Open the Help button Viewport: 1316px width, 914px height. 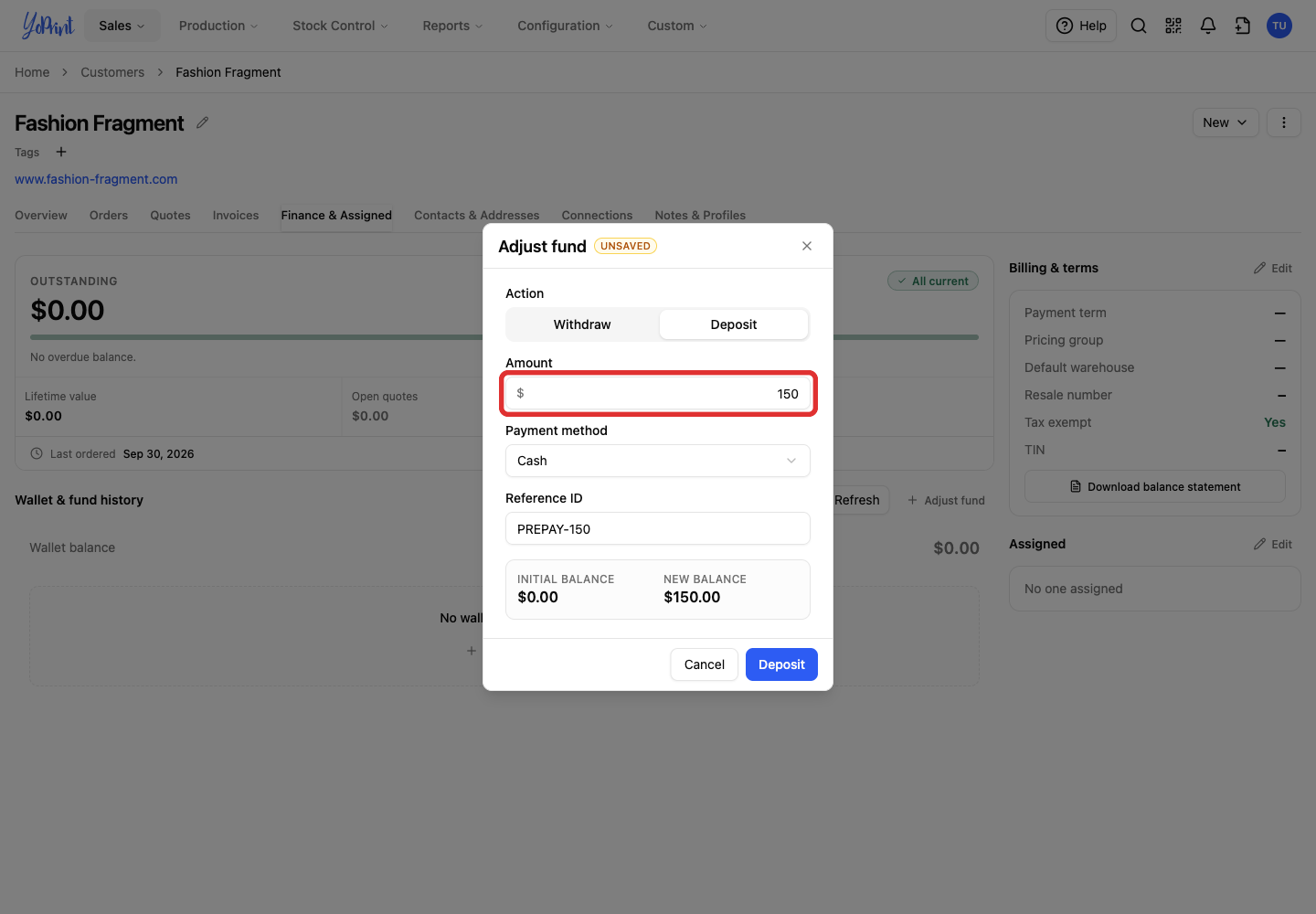point(1081,26)
